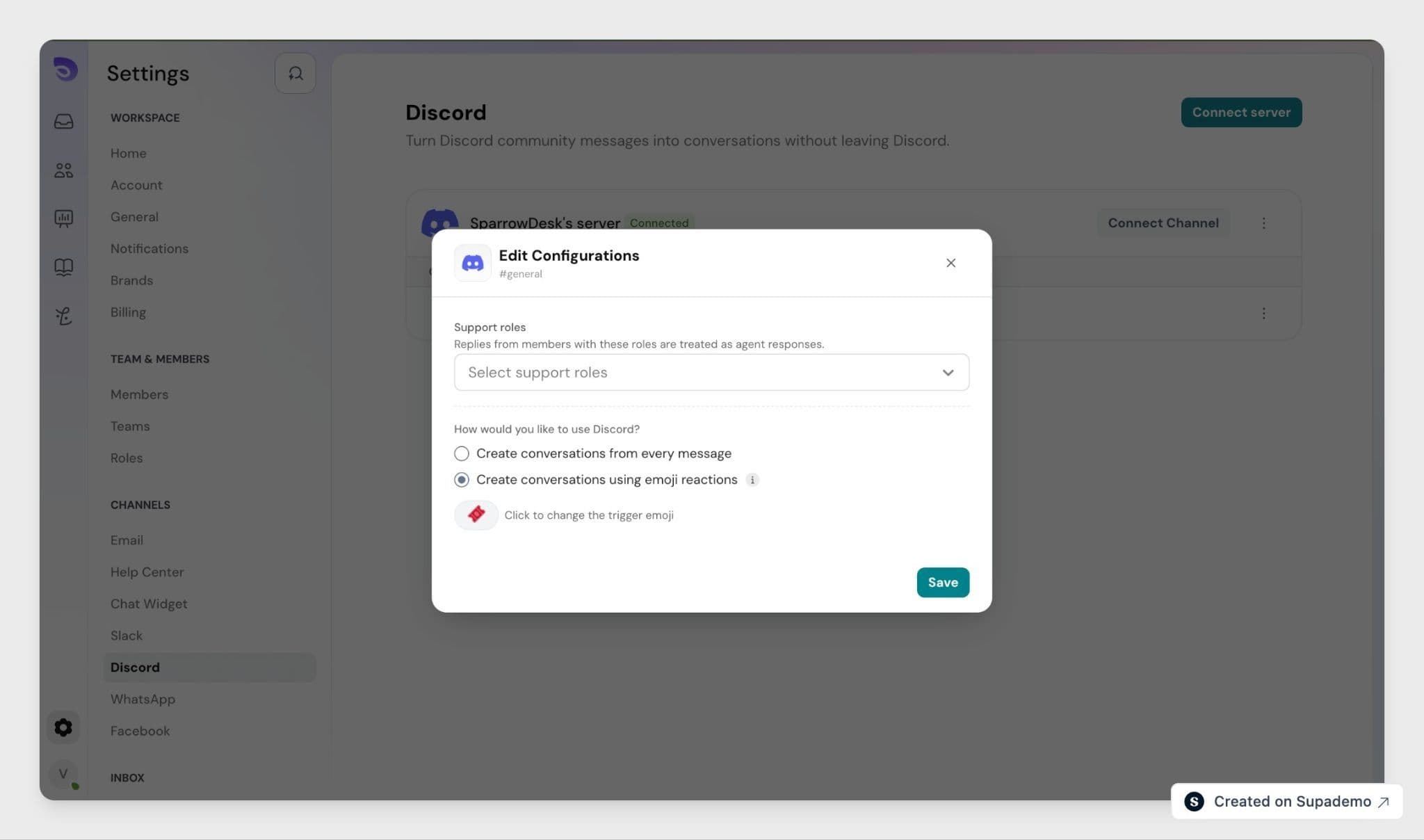Open General settings
1424x840 pixels.
pyautogui.click(x=134, y=217)
